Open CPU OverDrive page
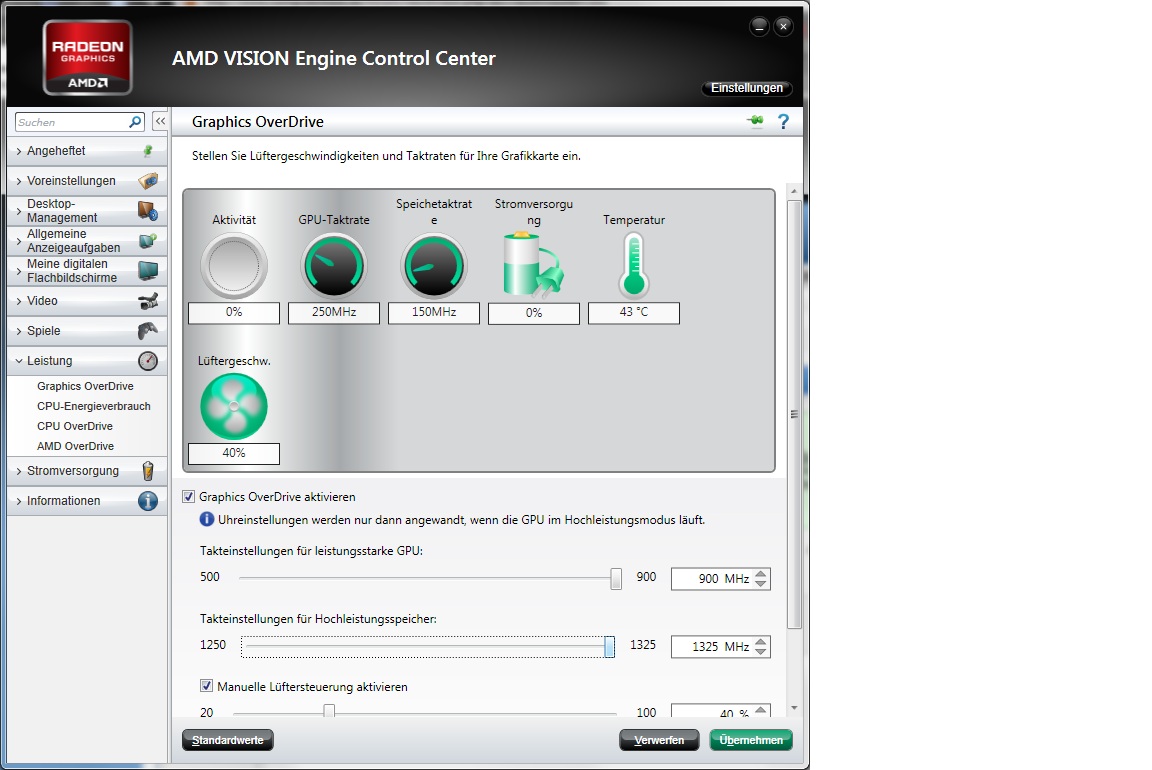 tap(75, 425)
